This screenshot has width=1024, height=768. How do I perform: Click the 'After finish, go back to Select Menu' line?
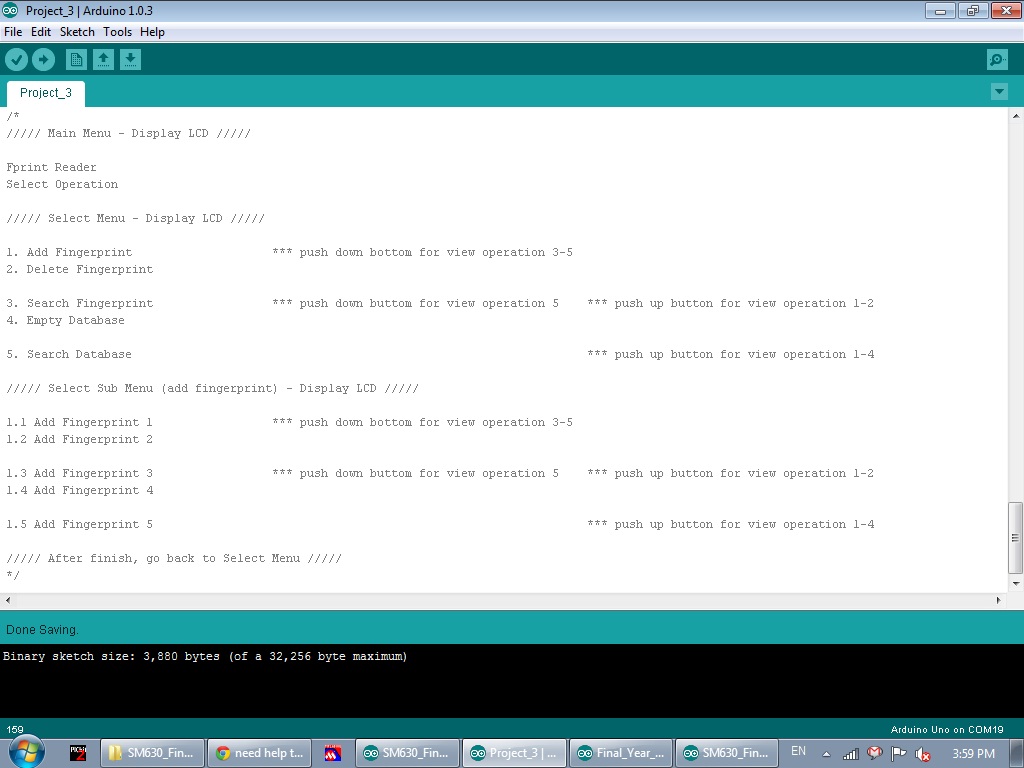174,558
